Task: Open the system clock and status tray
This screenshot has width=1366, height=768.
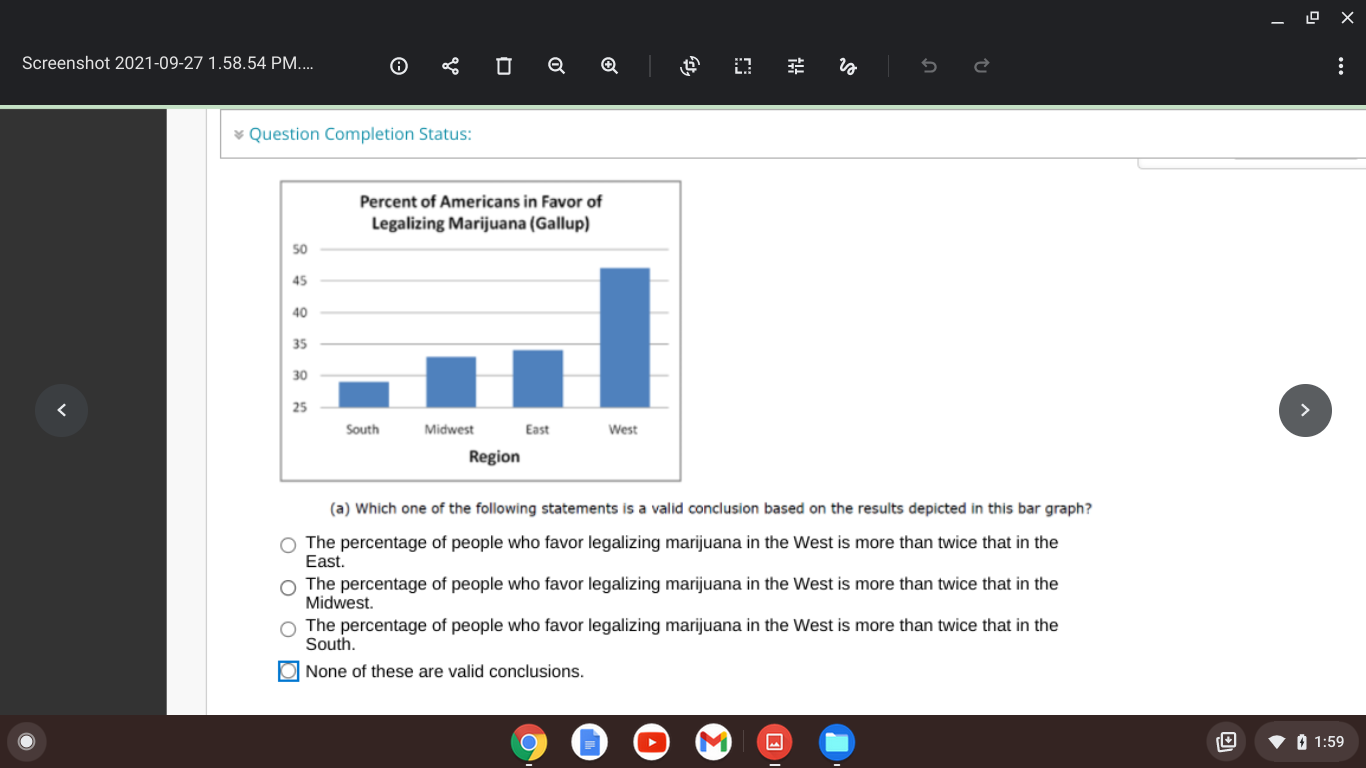Action: pyautogui.click(x=1307, y=742)
